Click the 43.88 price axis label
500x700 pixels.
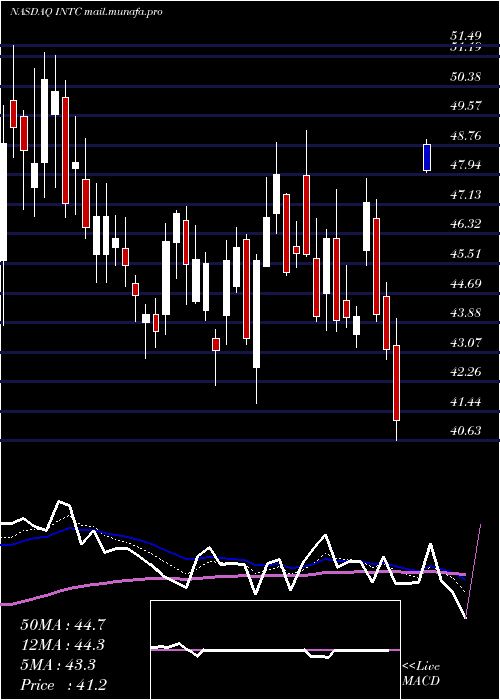point(465,312)
